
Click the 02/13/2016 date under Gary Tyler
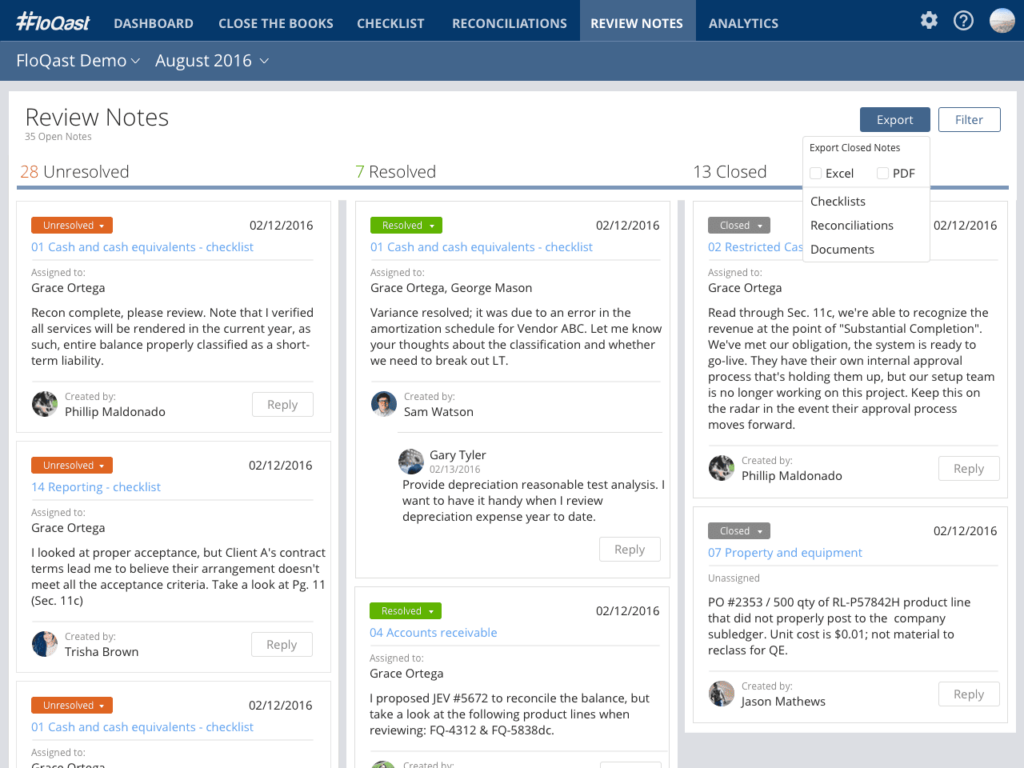coord(455,469)
